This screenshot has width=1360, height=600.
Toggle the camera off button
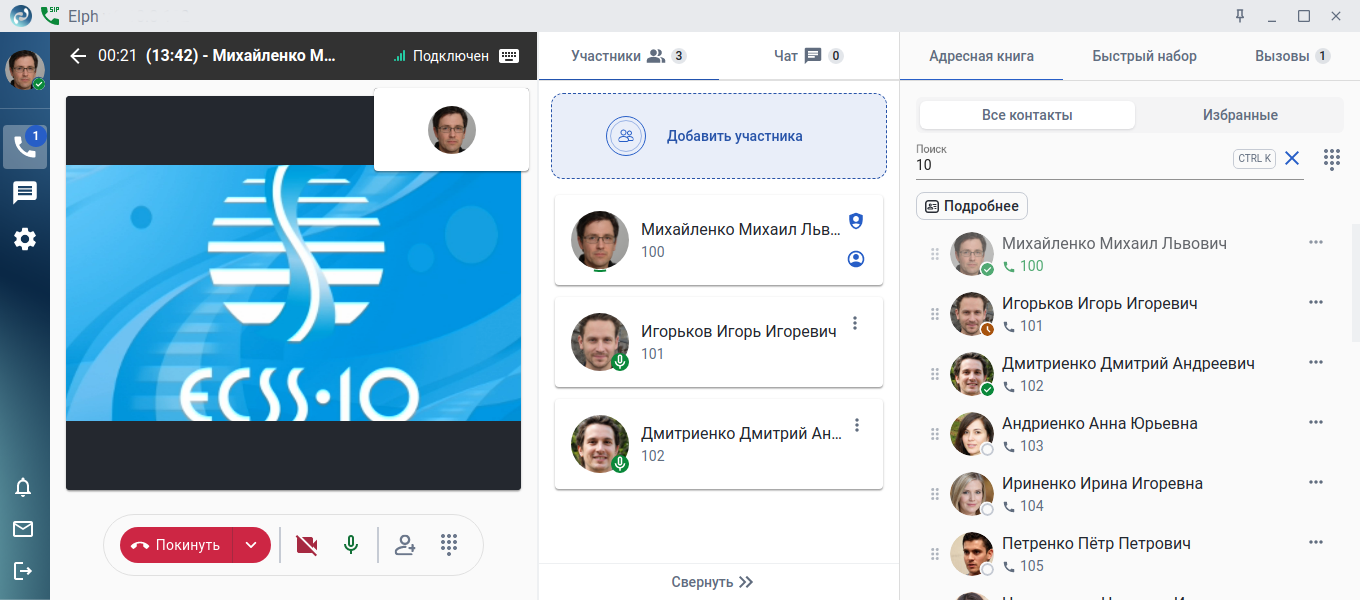click(x=307, y=545)
